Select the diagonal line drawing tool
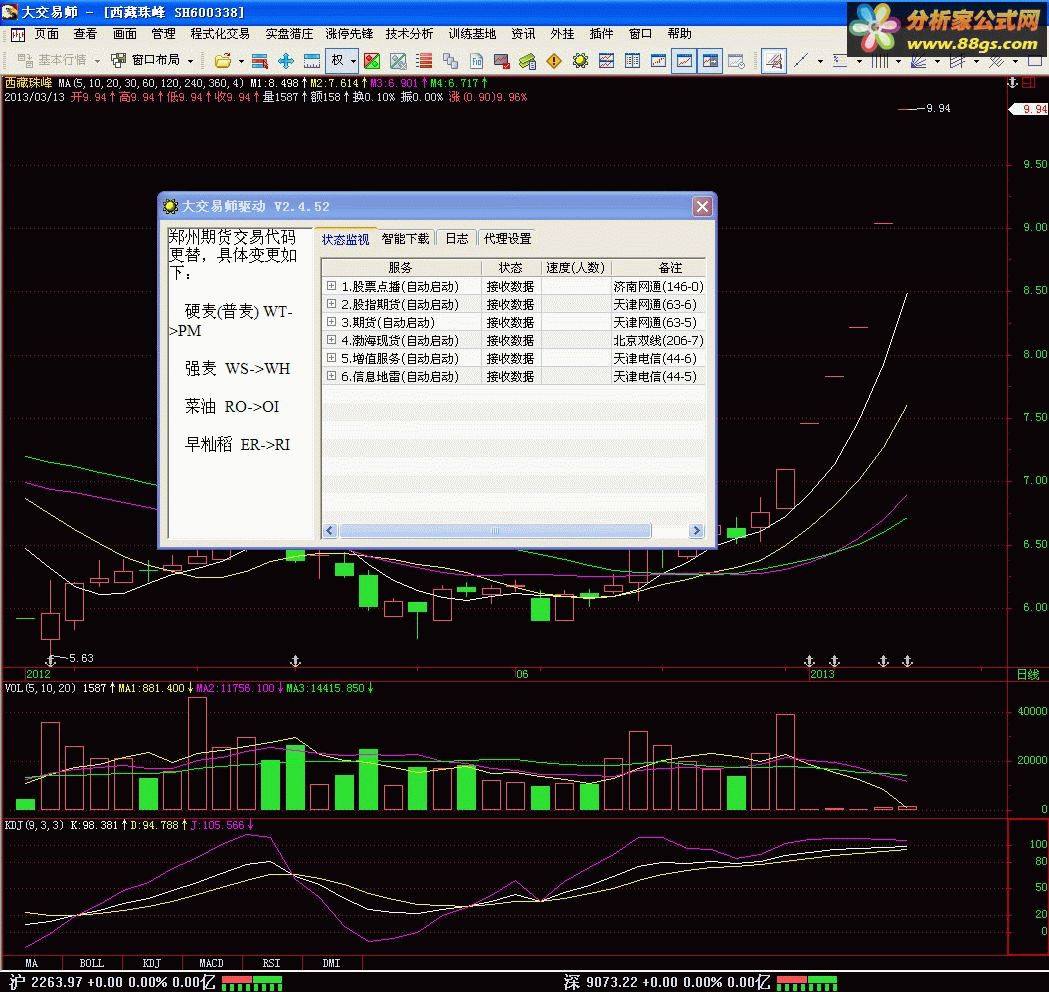This screenshot has width=1049, height=992. pyautogui.click(x=800, y=61)
